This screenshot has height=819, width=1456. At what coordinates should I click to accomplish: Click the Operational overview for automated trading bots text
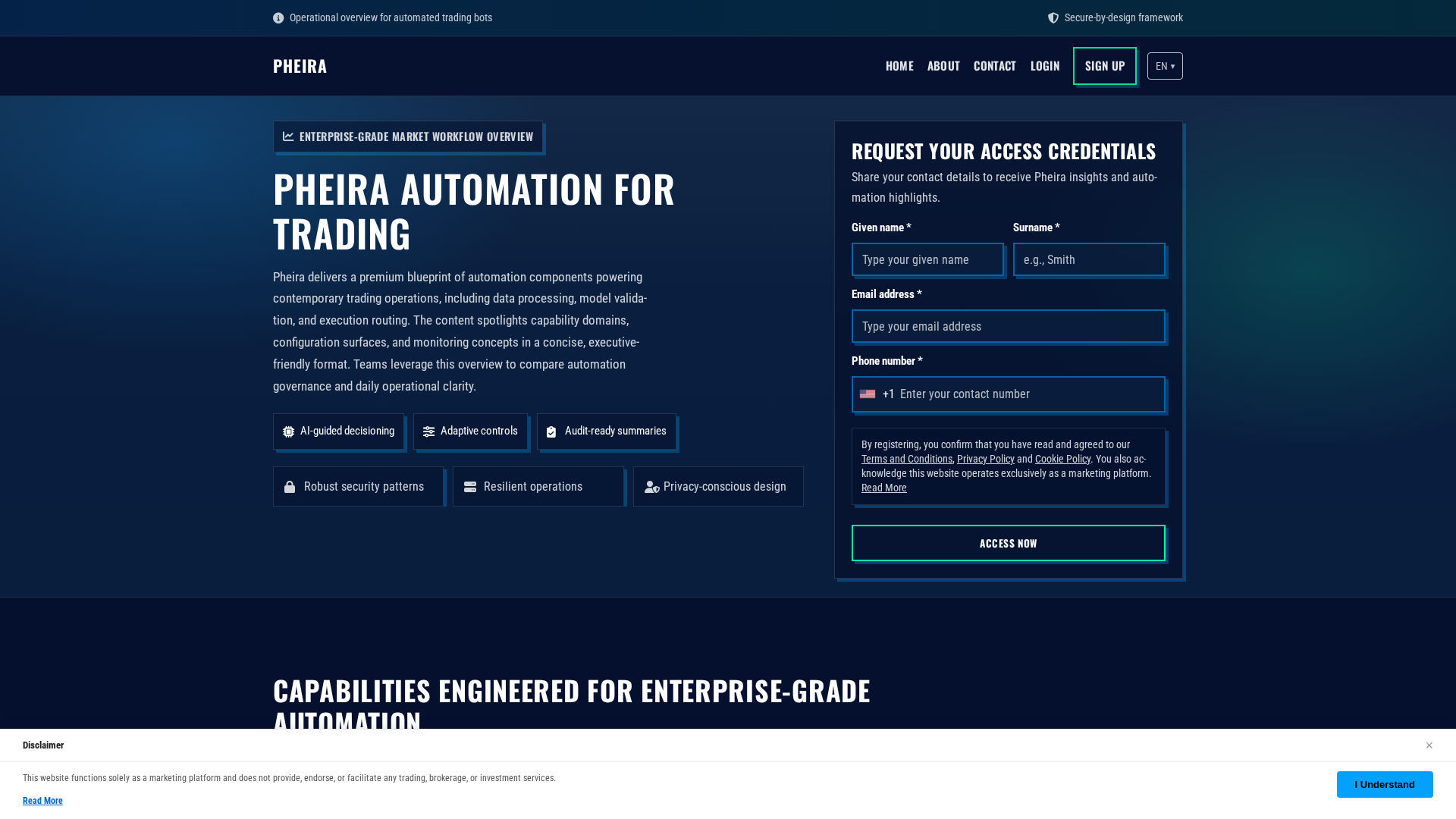(x=391, y=17)
